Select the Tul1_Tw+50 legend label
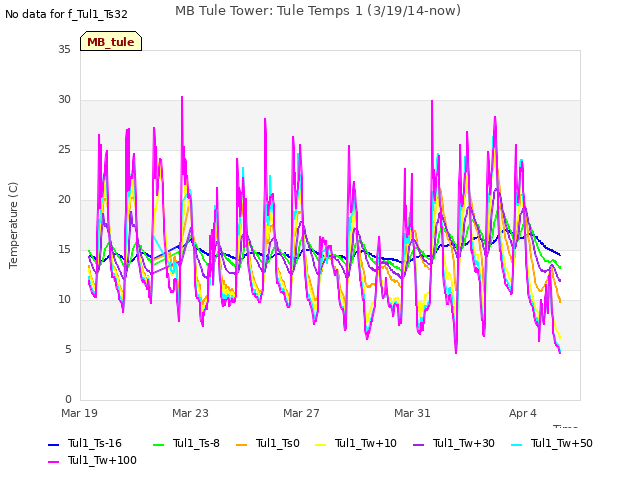Image resolution: width=640 pixels, height=480 pixels. (562, 443)
